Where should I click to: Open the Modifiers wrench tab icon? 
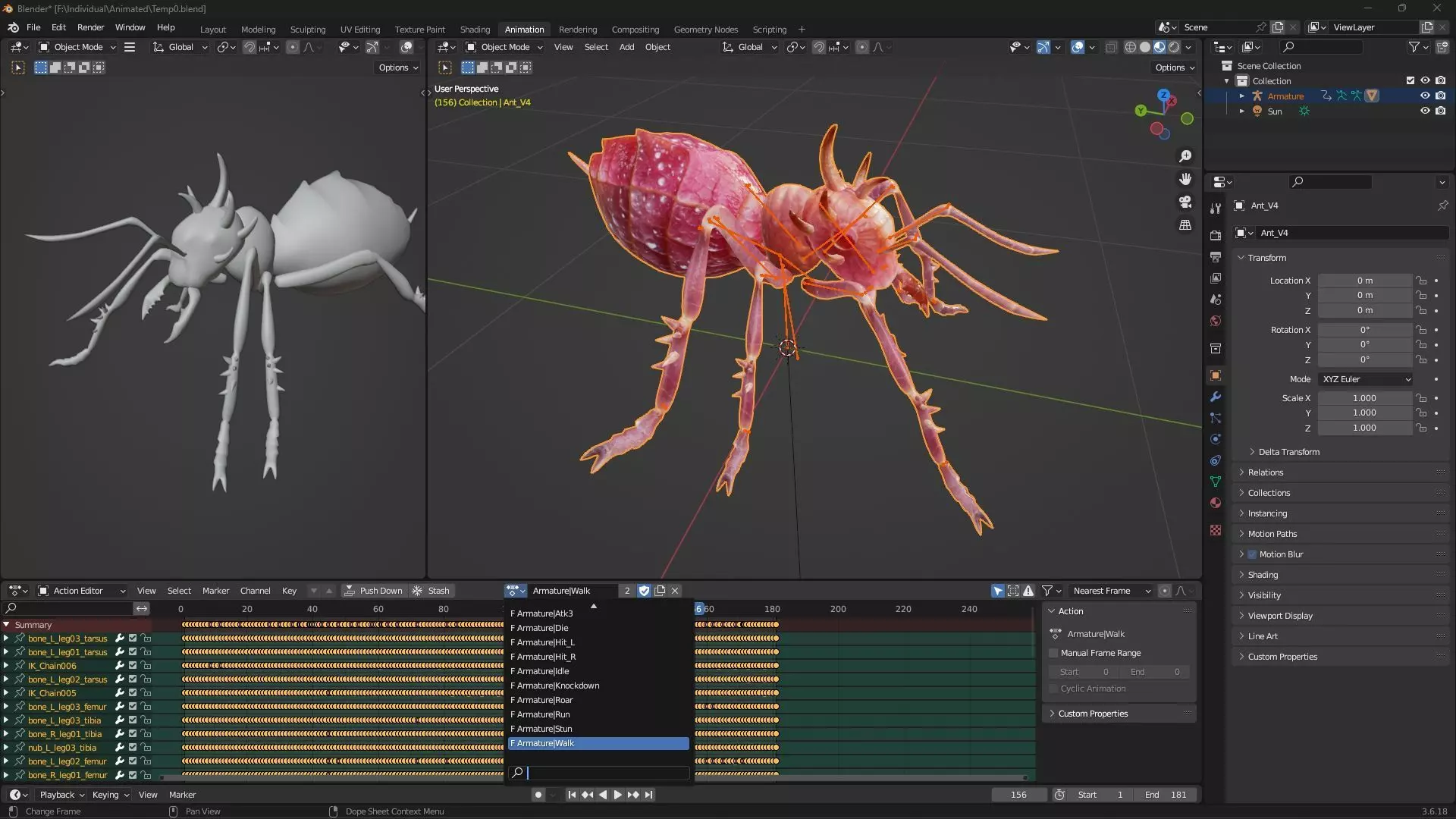tap(1216, 397)
